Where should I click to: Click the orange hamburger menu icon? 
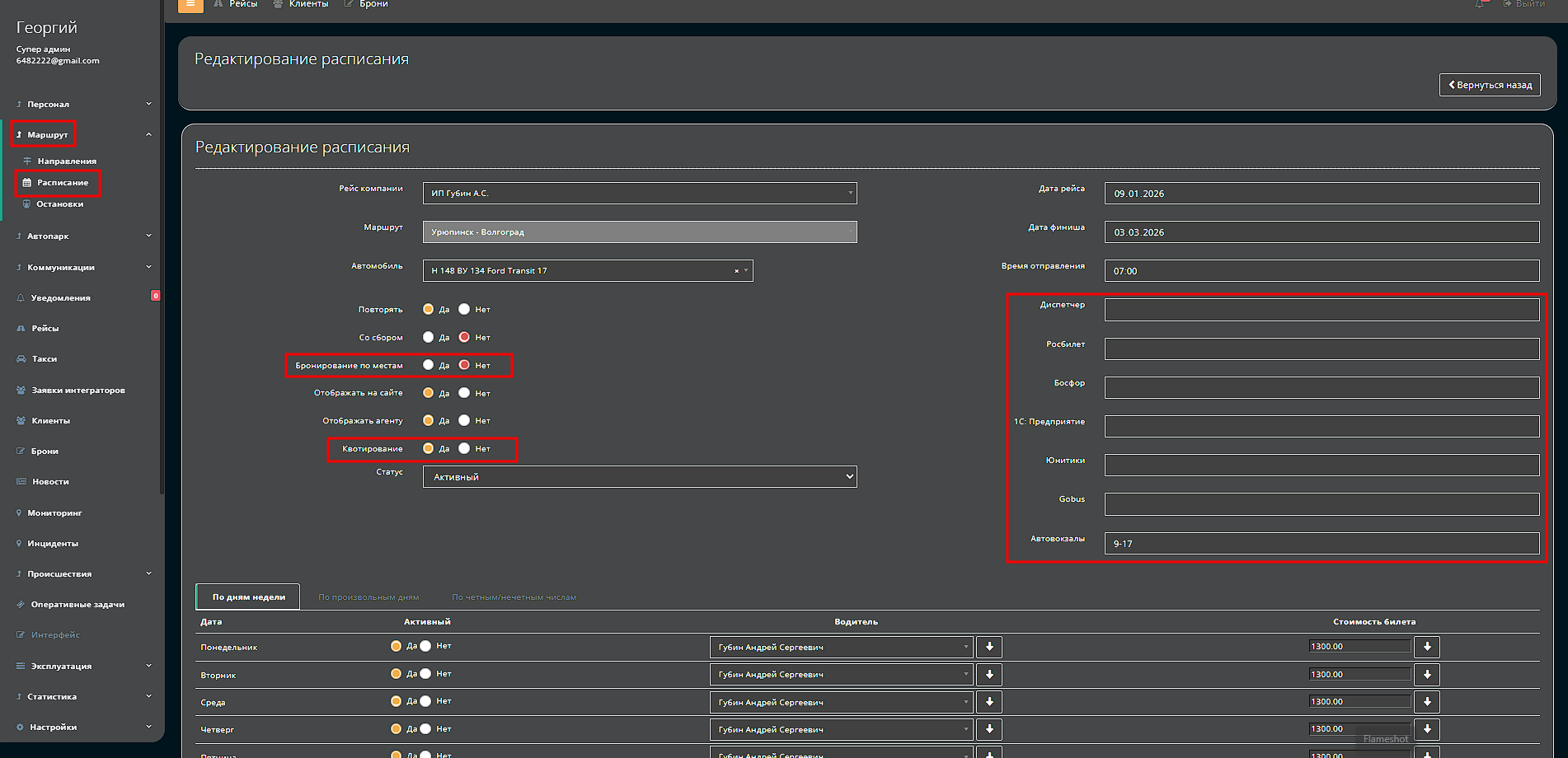190,5
